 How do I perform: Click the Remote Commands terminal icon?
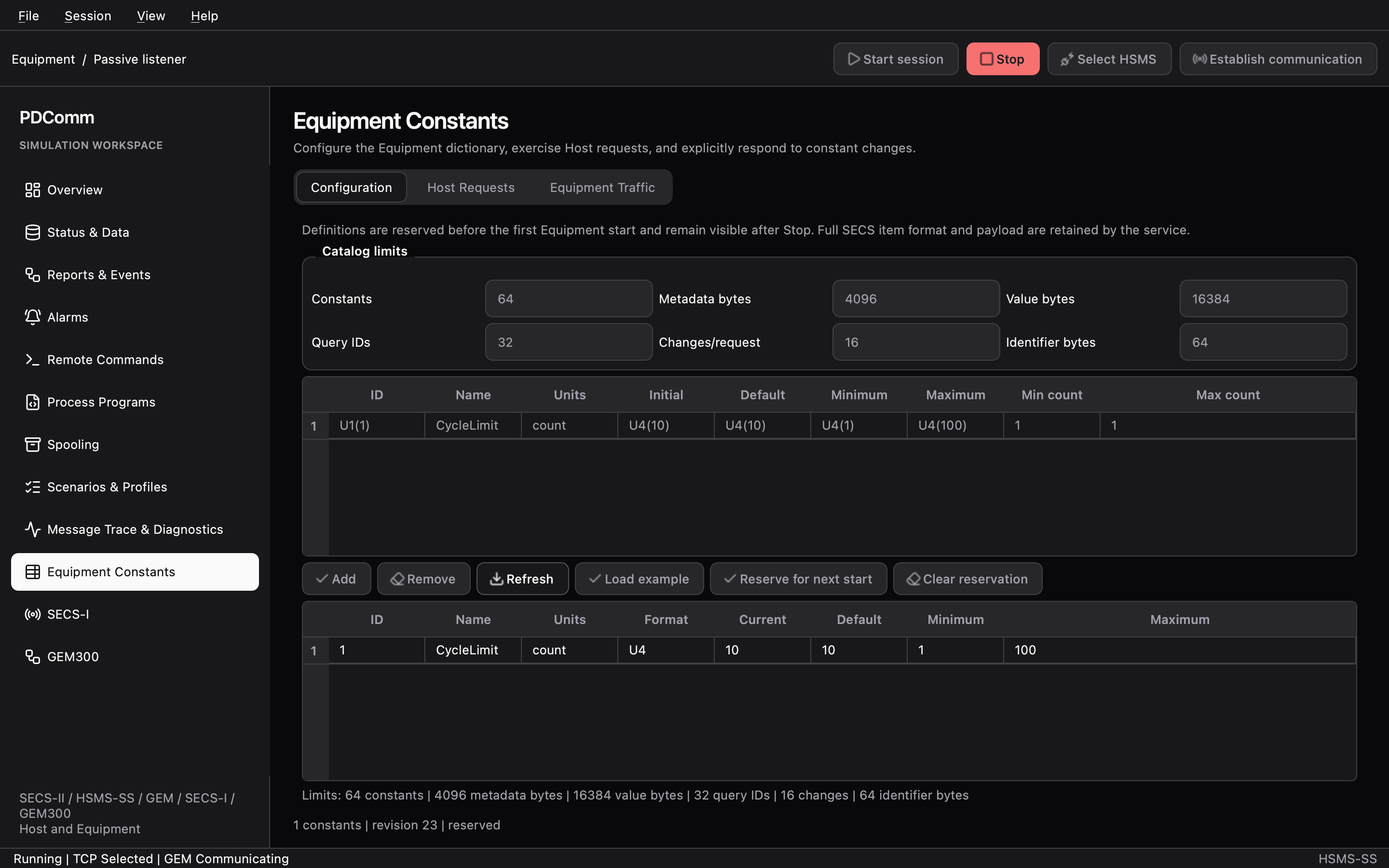tap(33, 360)
